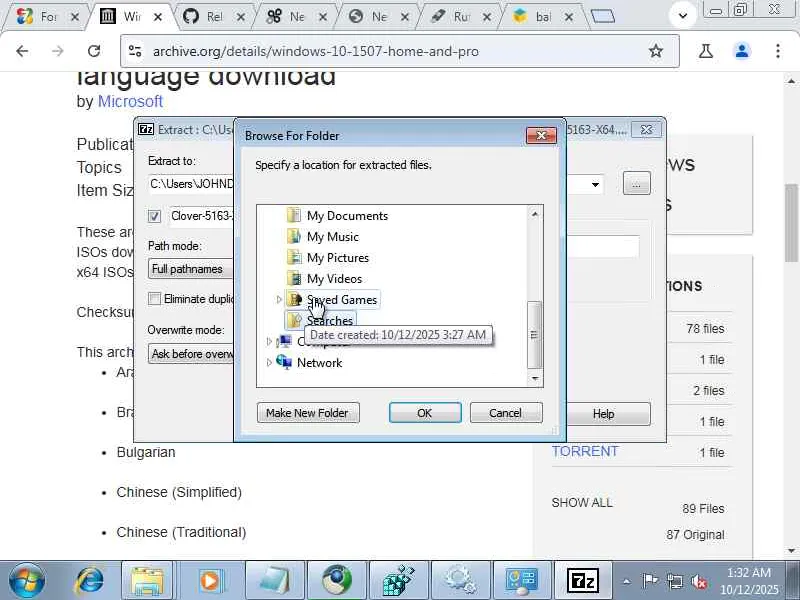
Task: Open Chrome three-dot menu
Action: [x=778, y=51]
